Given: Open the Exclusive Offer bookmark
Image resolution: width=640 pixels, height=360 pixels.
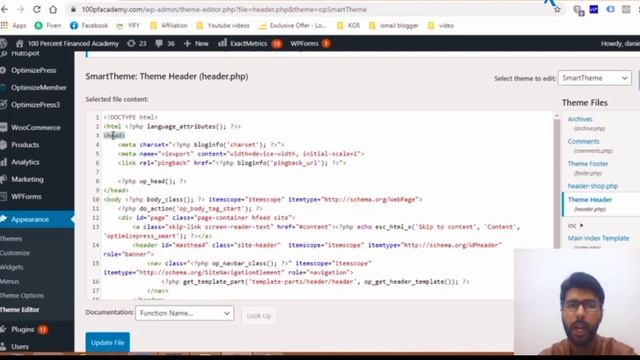Looking at the screenshot, I should click(x=292, y=25).
